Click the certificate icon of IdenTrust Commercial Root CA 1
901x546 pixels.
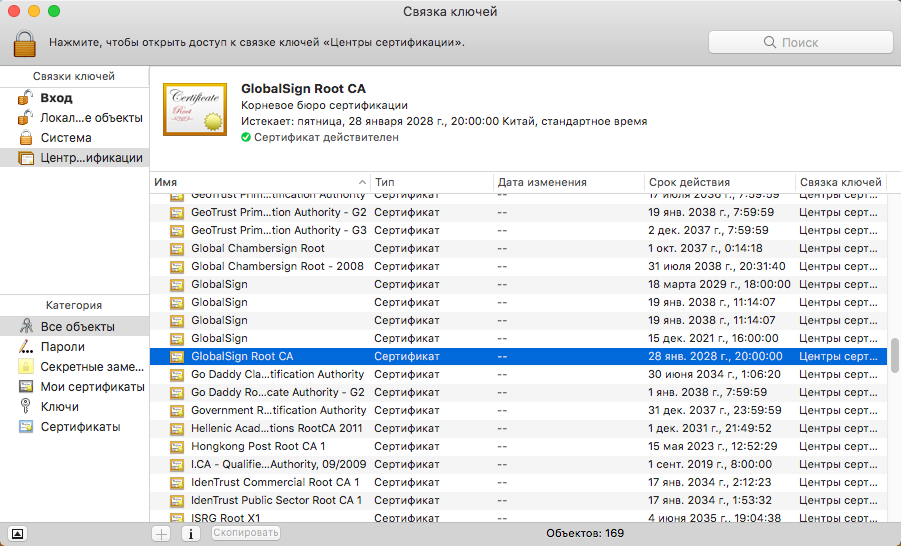(177, 483)
